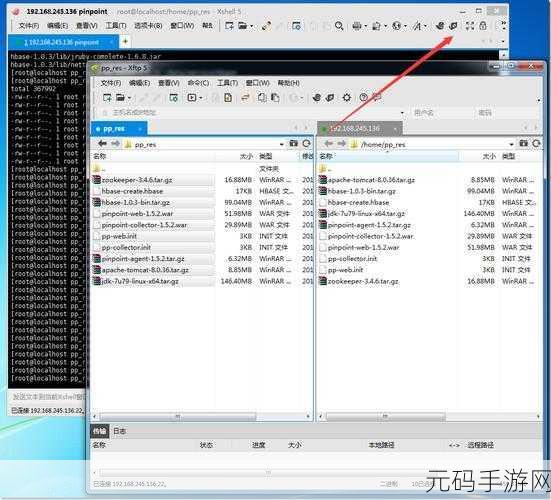Click the copy icon in Xftp toolbar
551x500 pixels.
(262, 97)
